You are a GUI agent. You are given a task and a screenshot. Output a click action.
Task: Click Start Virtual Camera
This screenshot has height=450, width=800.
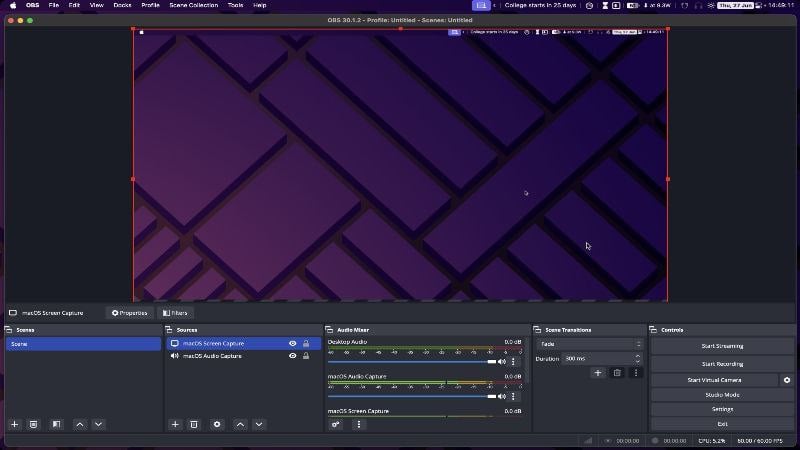coord(714,380)
